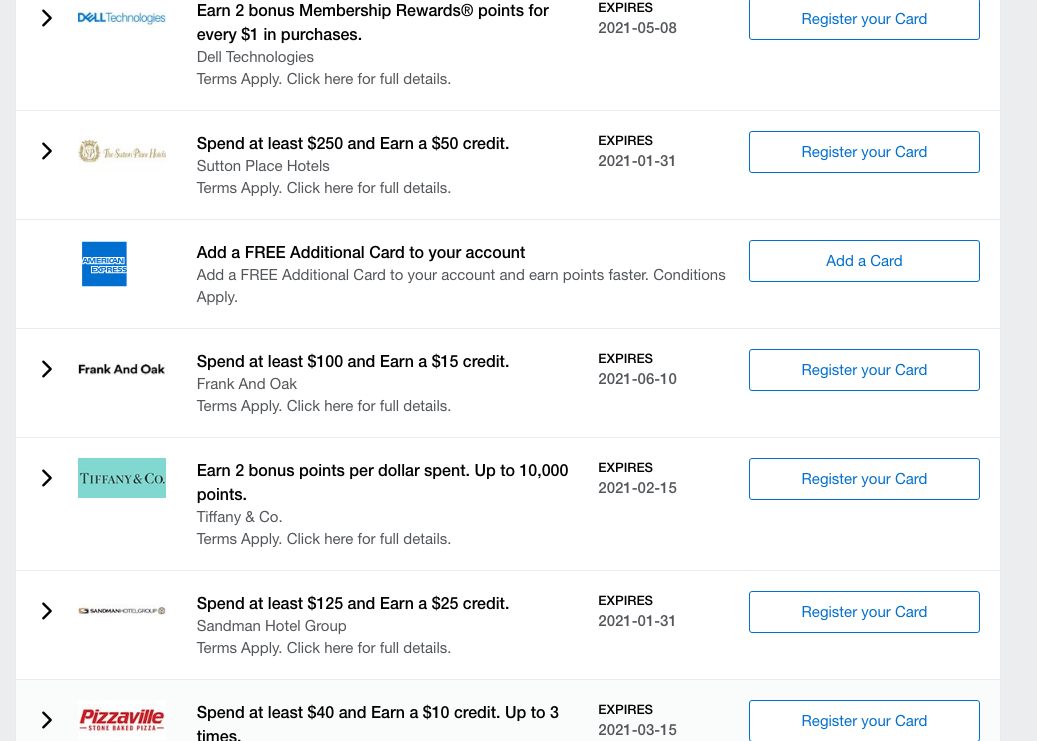Add a Card to your account
The width and height of the screenshot is (1037, 741).
click(864, 261)
